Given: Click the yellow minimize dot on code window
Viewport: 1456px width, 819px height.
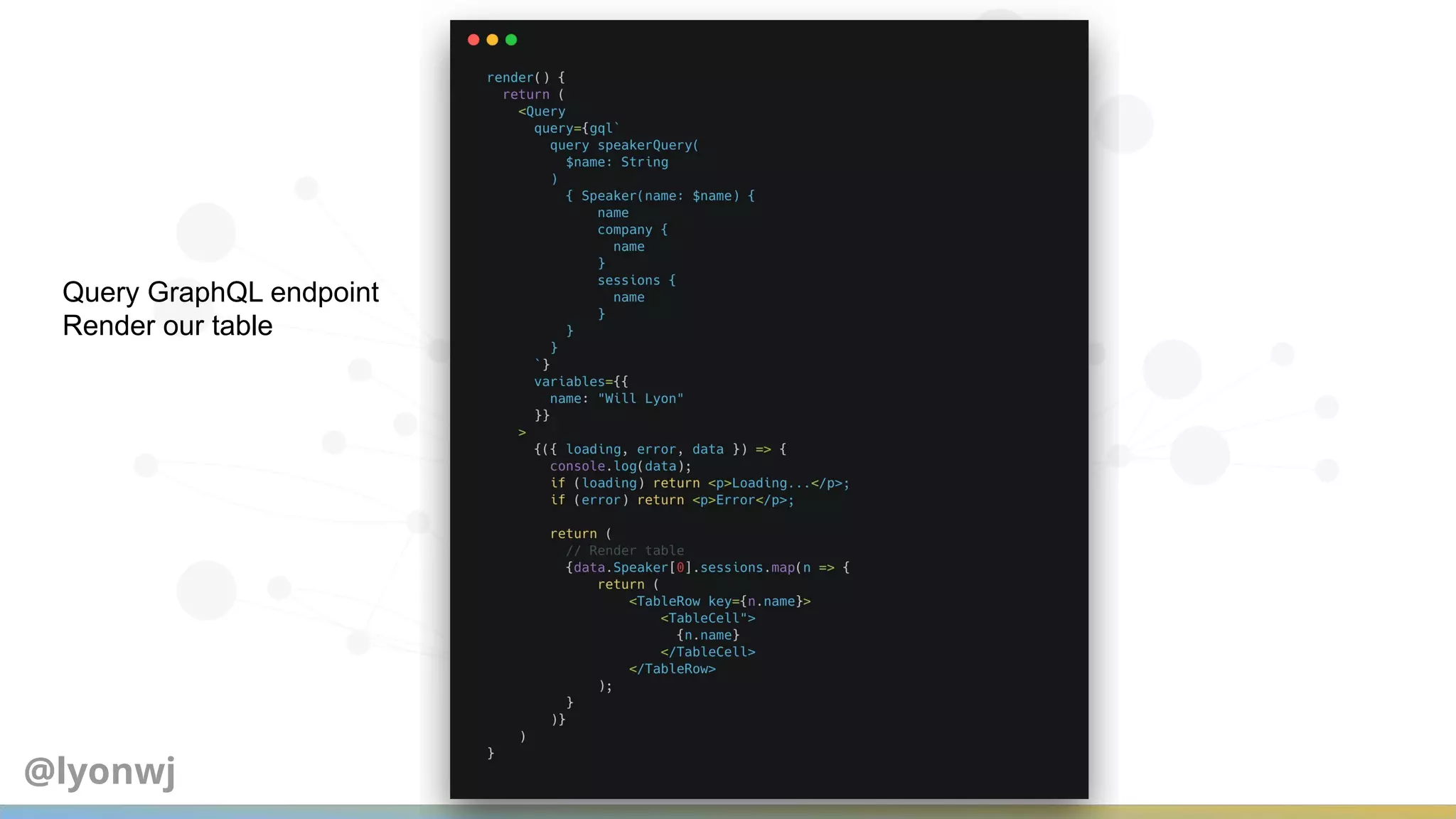Looking at the screenshot, I should (492, 40).
